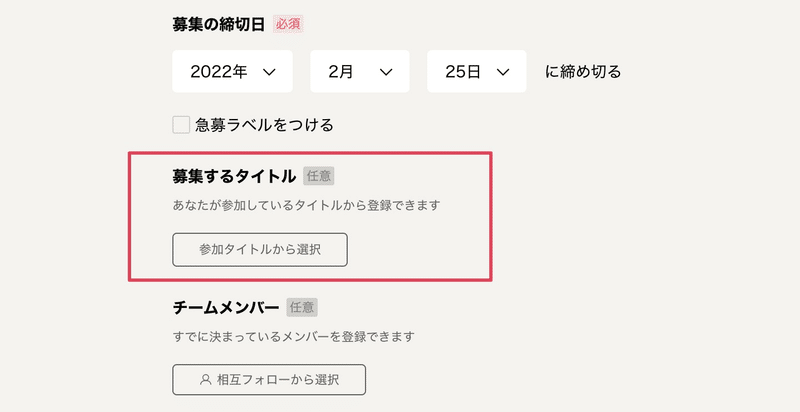Select the 募集するタイトル heading
This screenshot has height=412, width=800.
234,176
